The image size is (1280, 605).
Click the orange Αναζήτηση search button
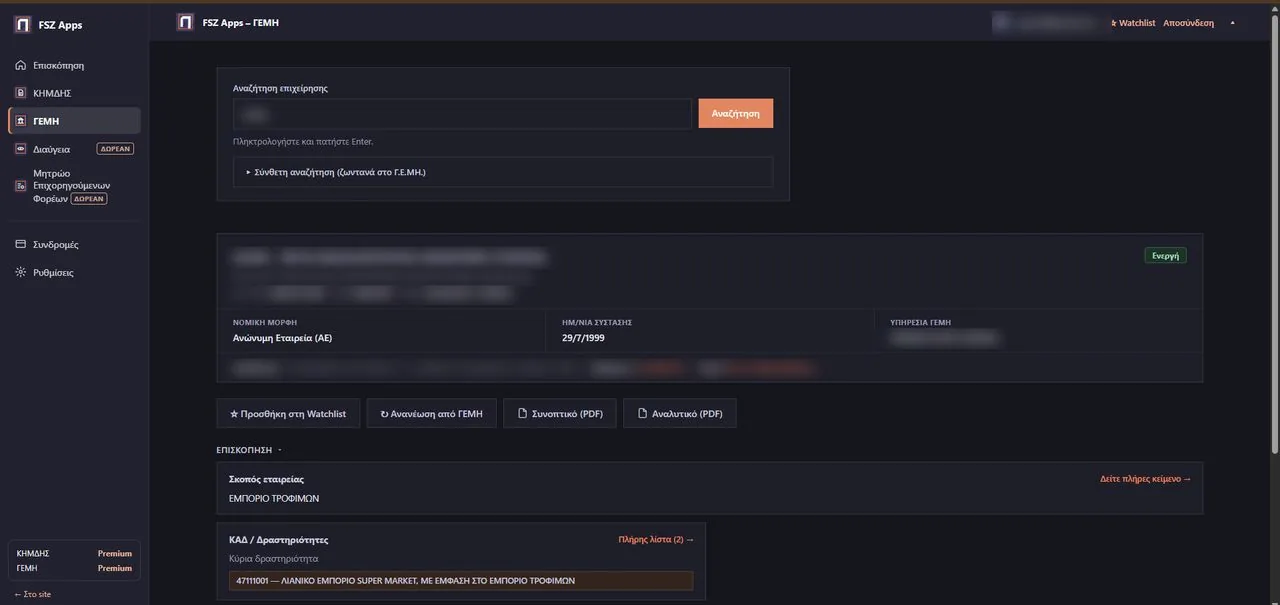(x=735, y=114)
